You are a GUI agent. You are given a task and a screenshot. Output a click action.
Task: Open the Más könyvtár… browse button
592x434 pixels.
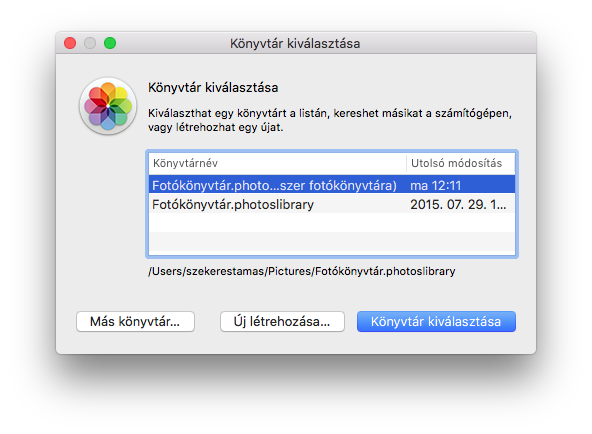click(x=135, y=322)
